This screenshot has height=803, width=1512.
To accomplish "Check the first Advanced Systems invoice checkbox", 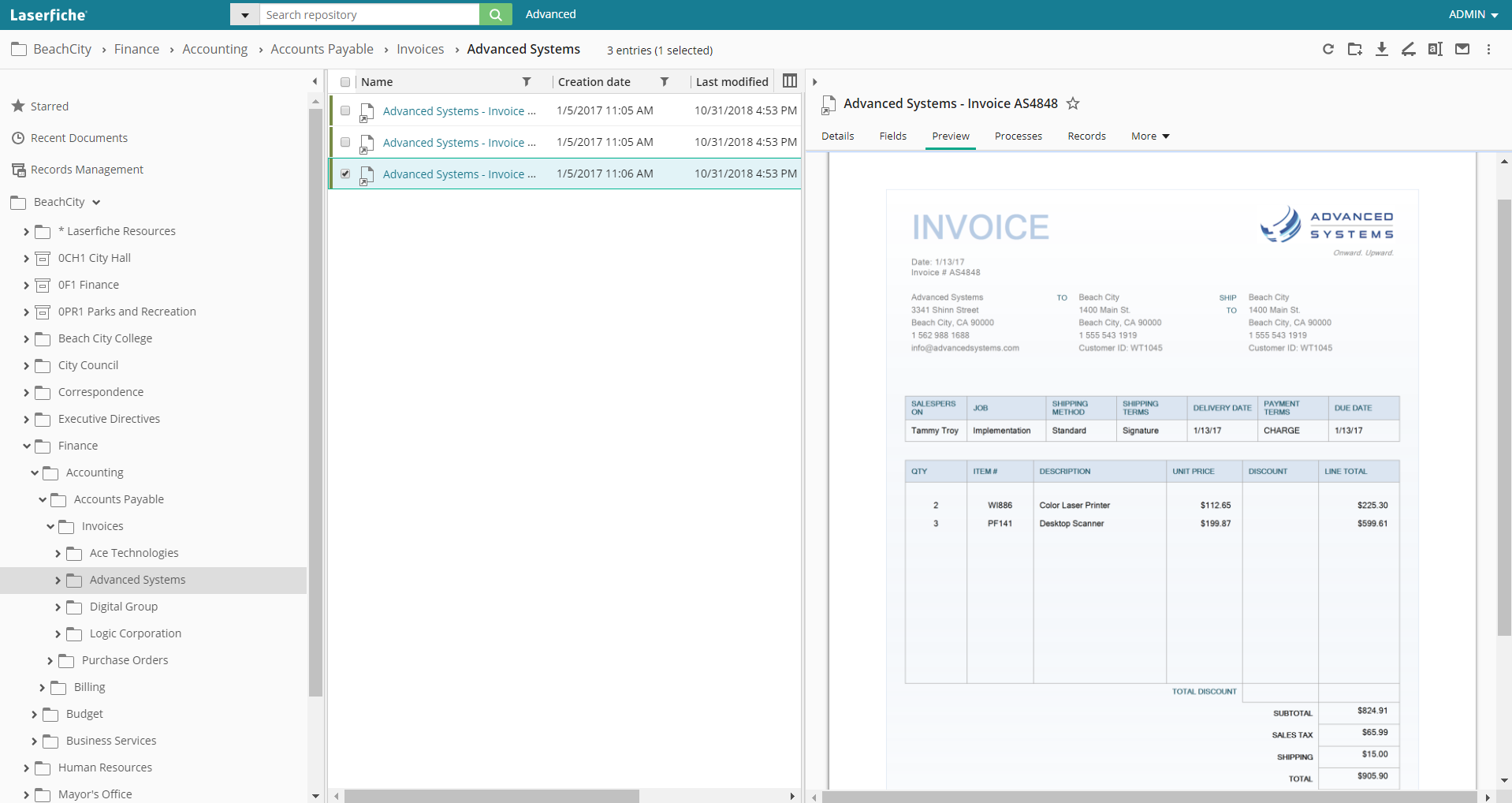I will [344, 110].
